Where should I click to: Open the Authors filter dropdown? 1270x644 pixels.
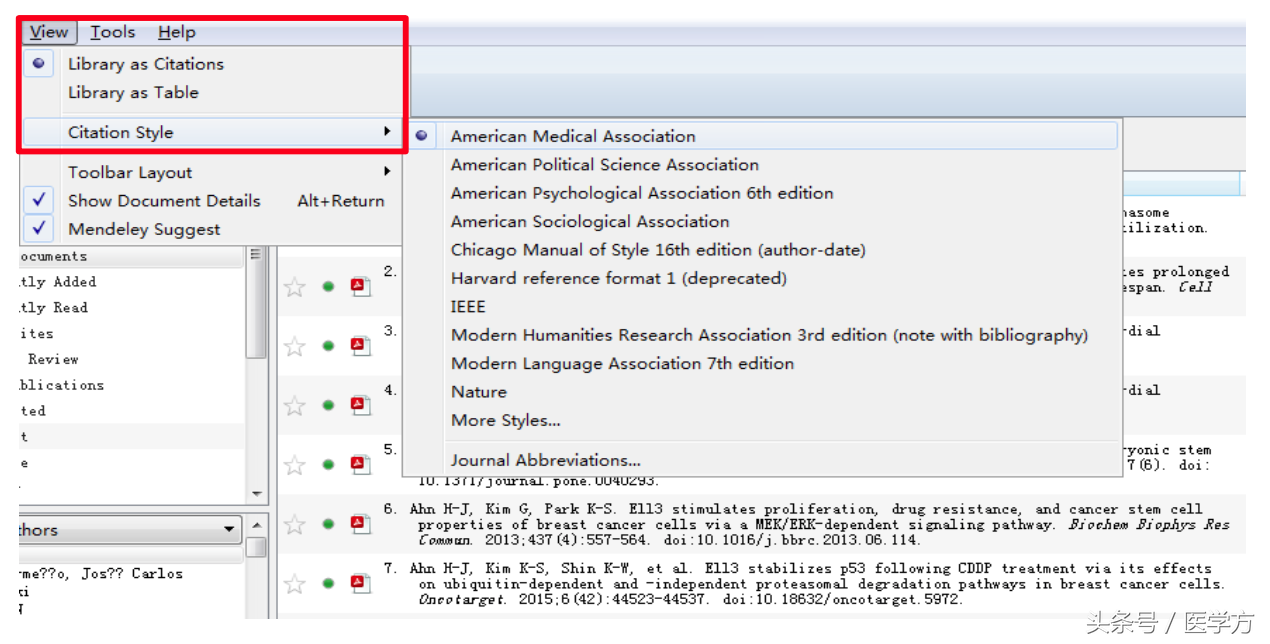pos(131,530)
